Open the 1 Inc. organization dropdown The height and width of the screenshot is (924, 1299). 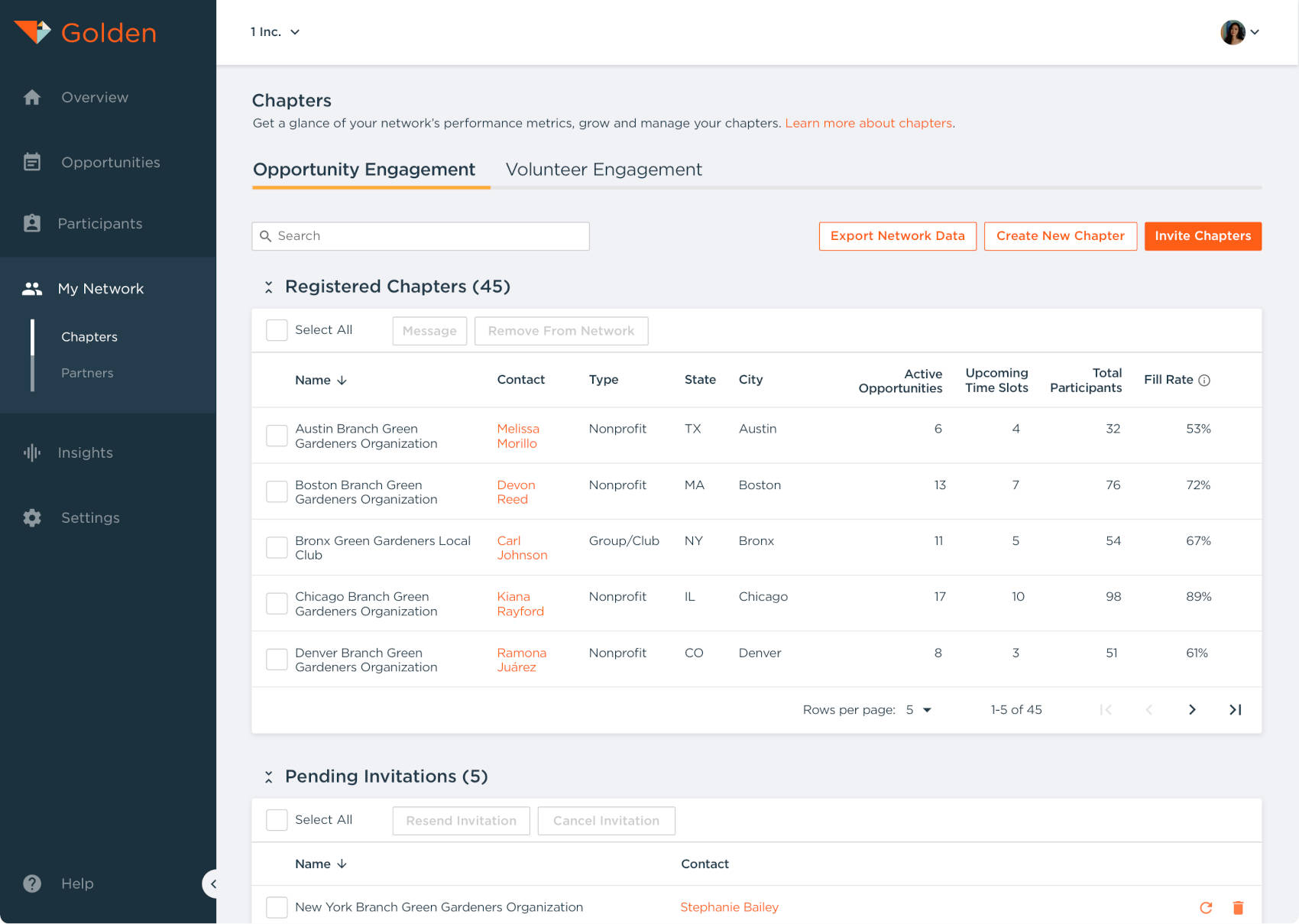275,32
